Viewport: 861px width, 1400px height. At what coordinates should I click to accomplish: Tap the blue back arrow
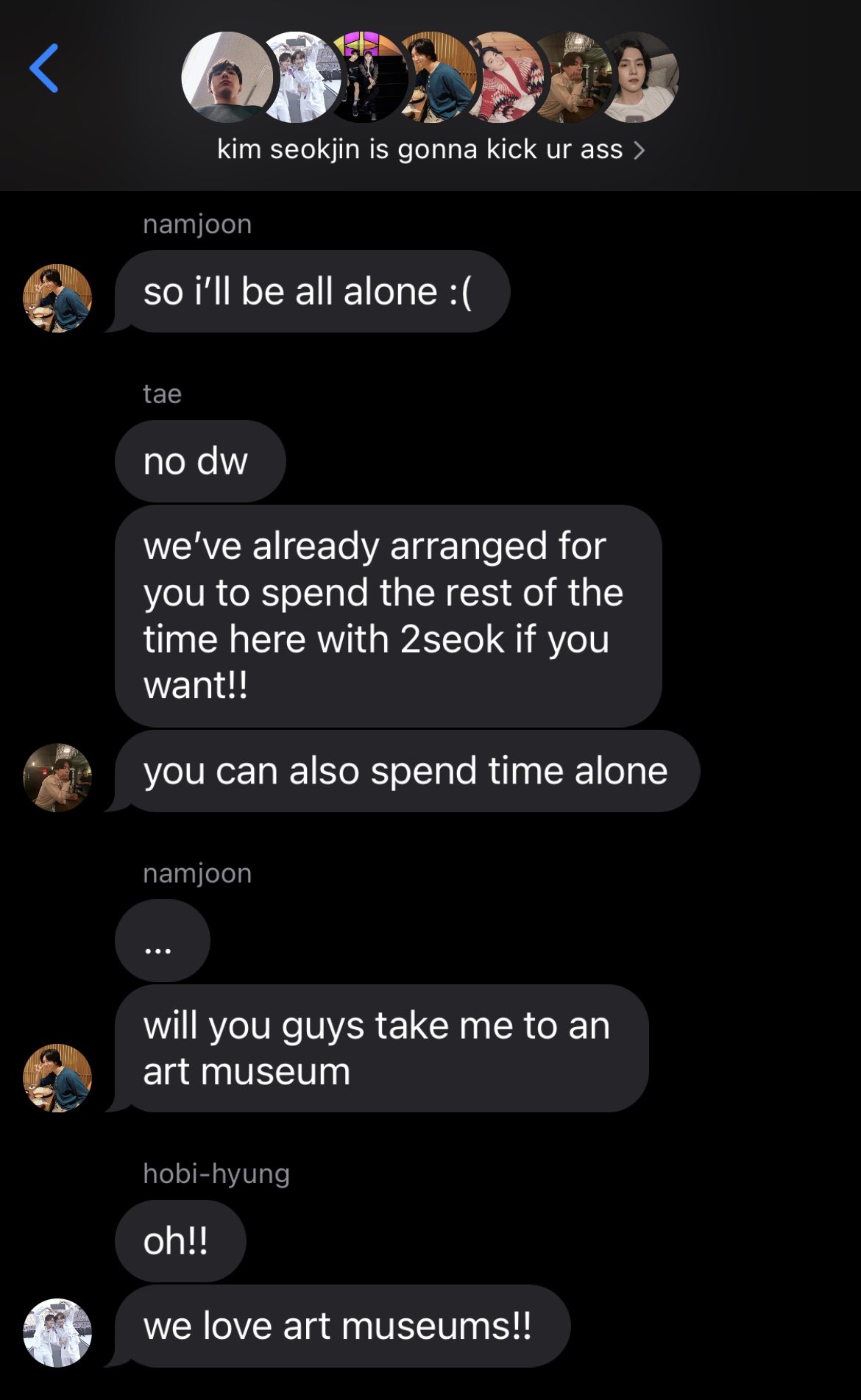click(x=44, y=68)
